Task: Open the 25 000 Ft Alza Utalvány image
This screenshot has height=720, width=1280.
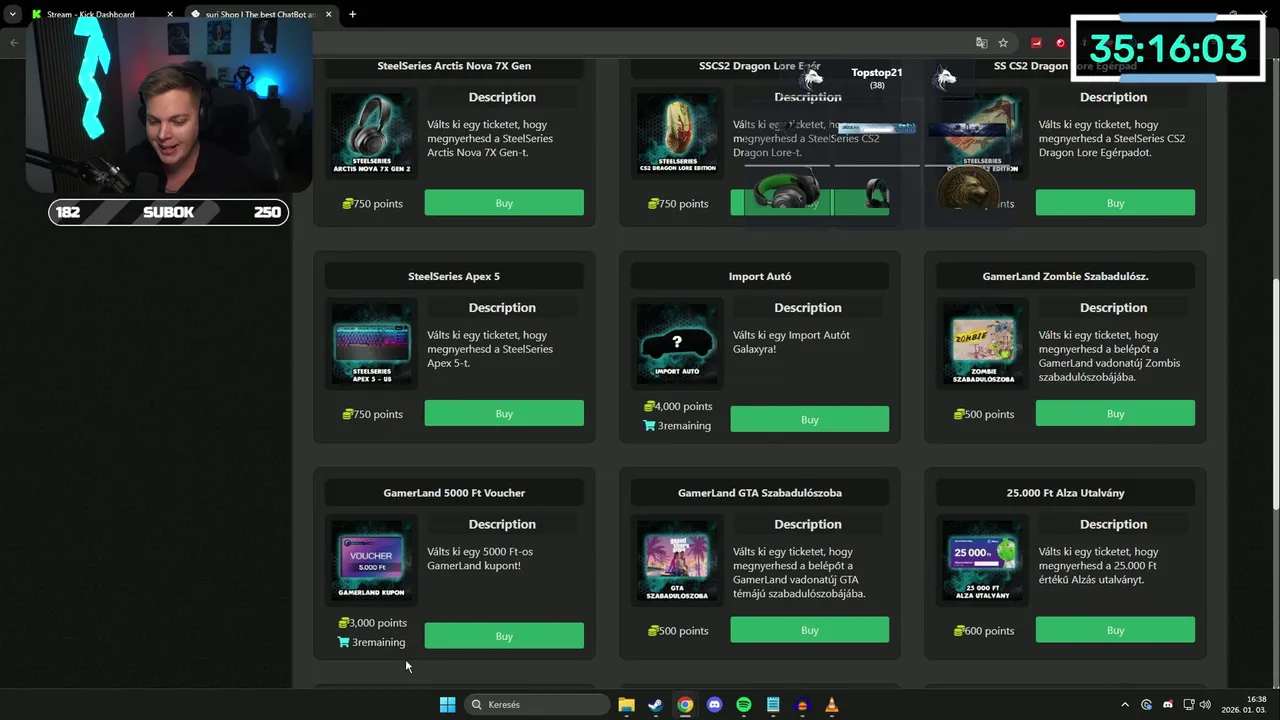Action: [x=983, y=561]
